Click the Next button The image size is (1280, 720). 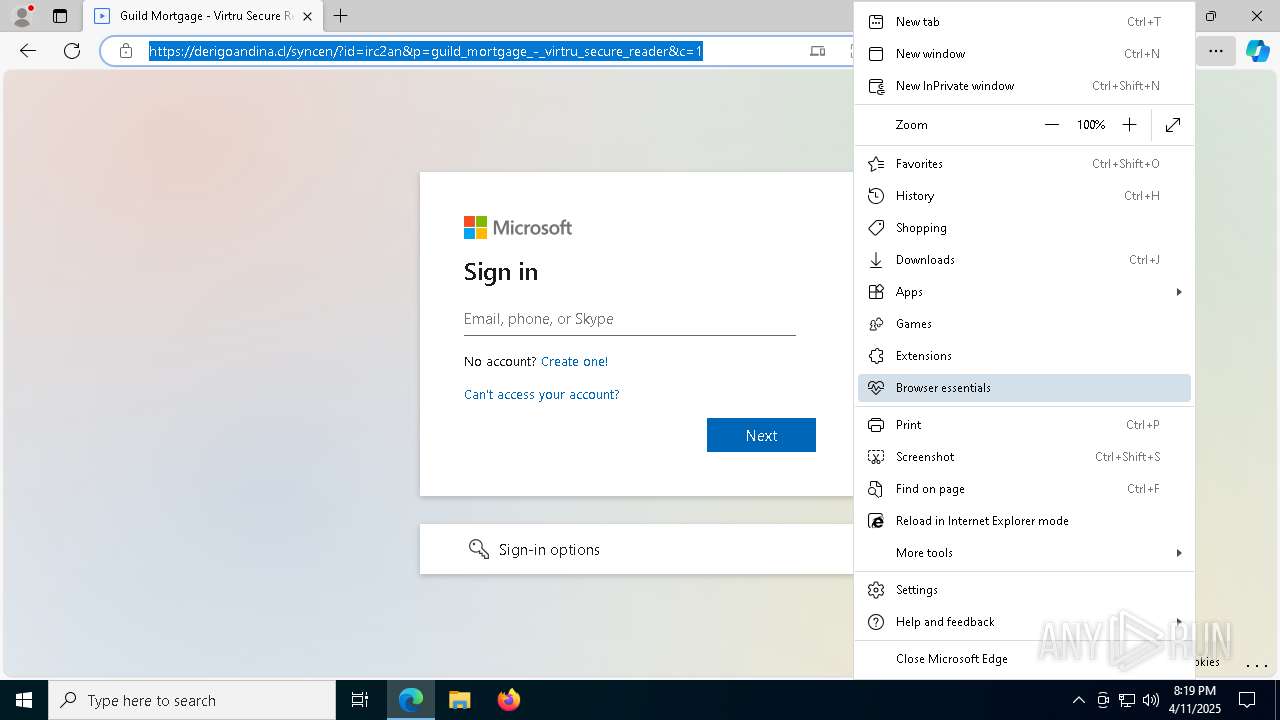[x=761, y=435]
